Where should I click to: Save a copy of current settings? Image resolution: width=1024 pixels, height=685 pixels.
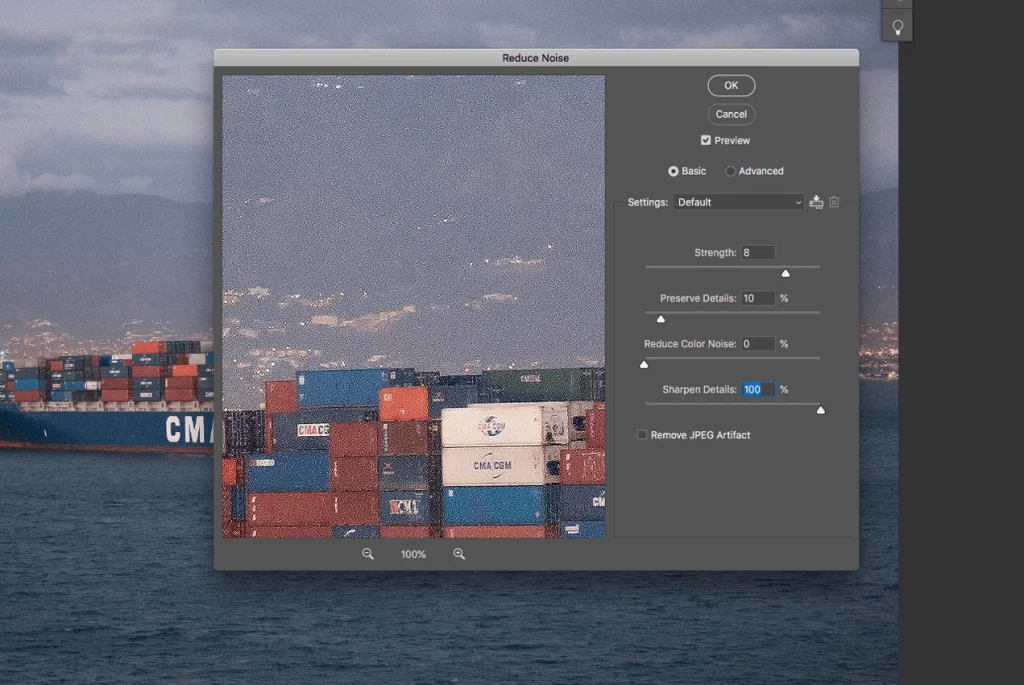pos(816,202)
